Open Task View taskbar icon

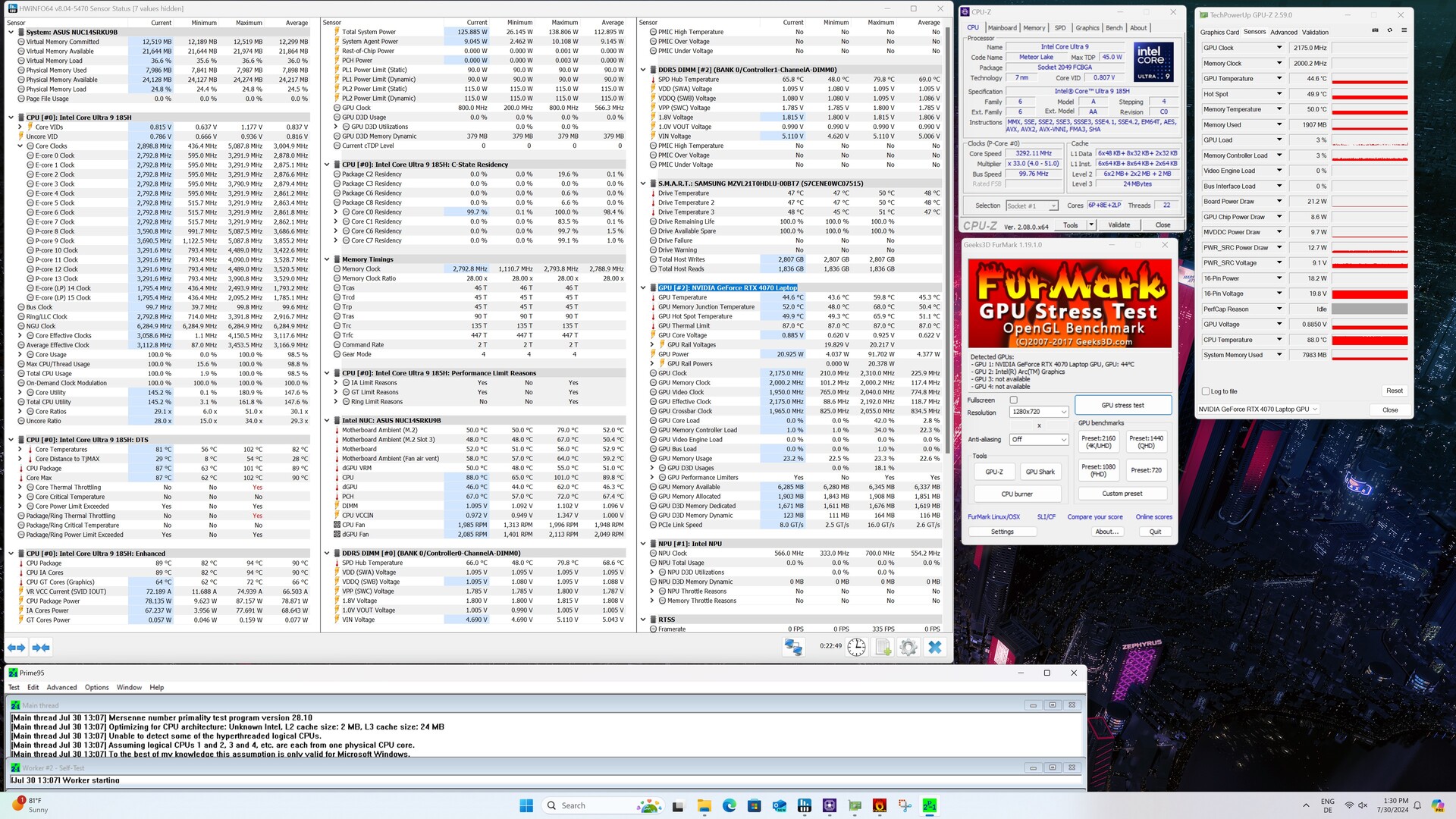(x=678, y=805)
